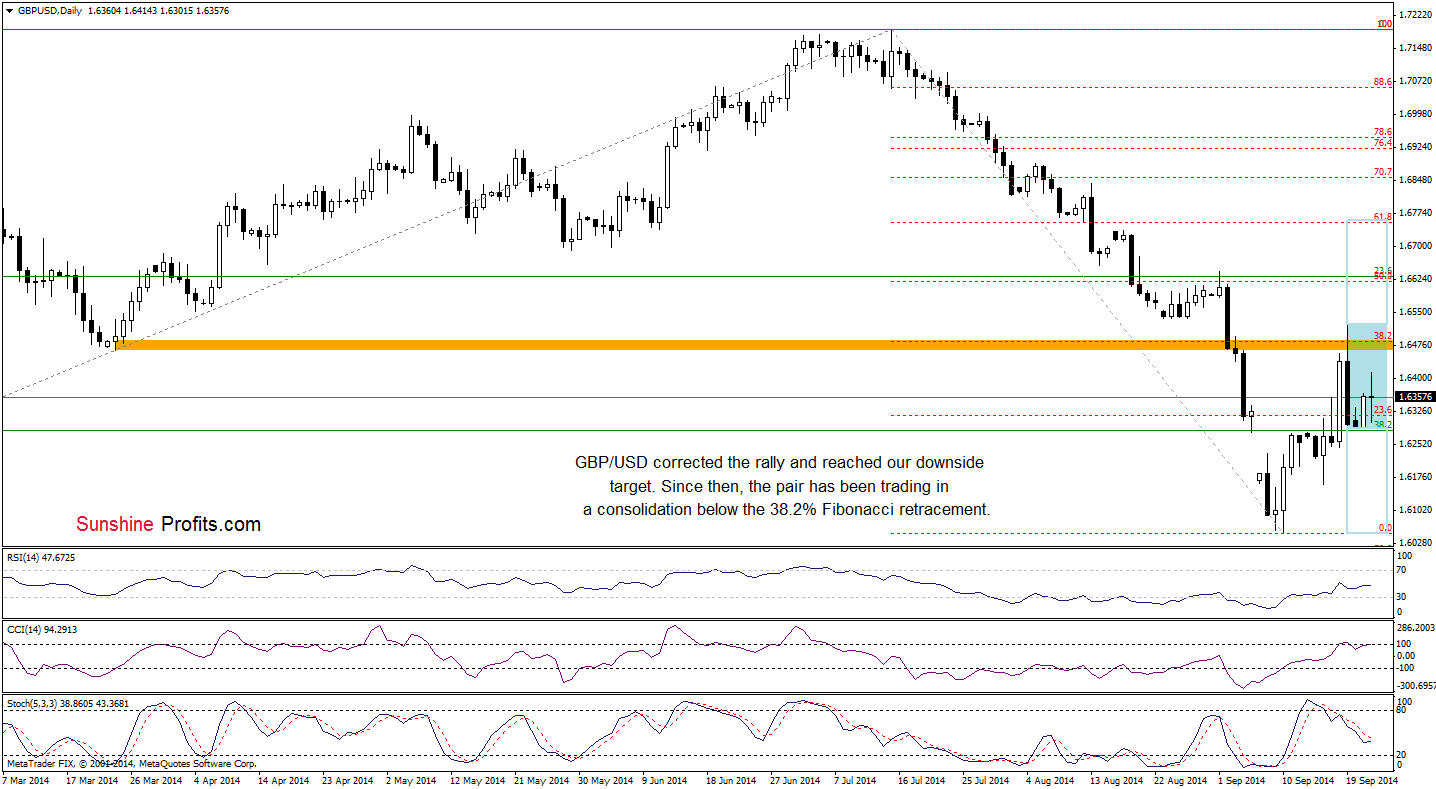This screenshot has height=789, width=1436.
Task: Click the 1.65500 price axis label
Action: [x=1414, y=312]
